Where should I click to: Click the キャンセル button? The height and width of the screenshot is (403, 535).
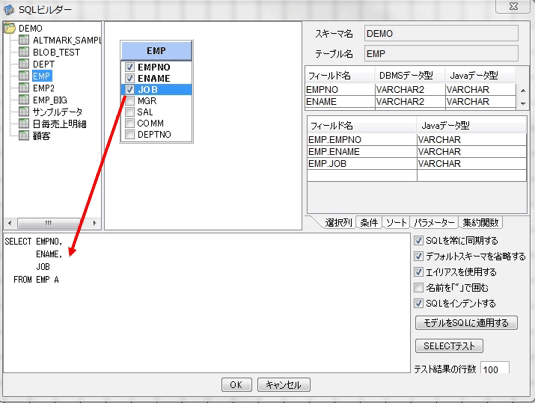pos(284,385)
